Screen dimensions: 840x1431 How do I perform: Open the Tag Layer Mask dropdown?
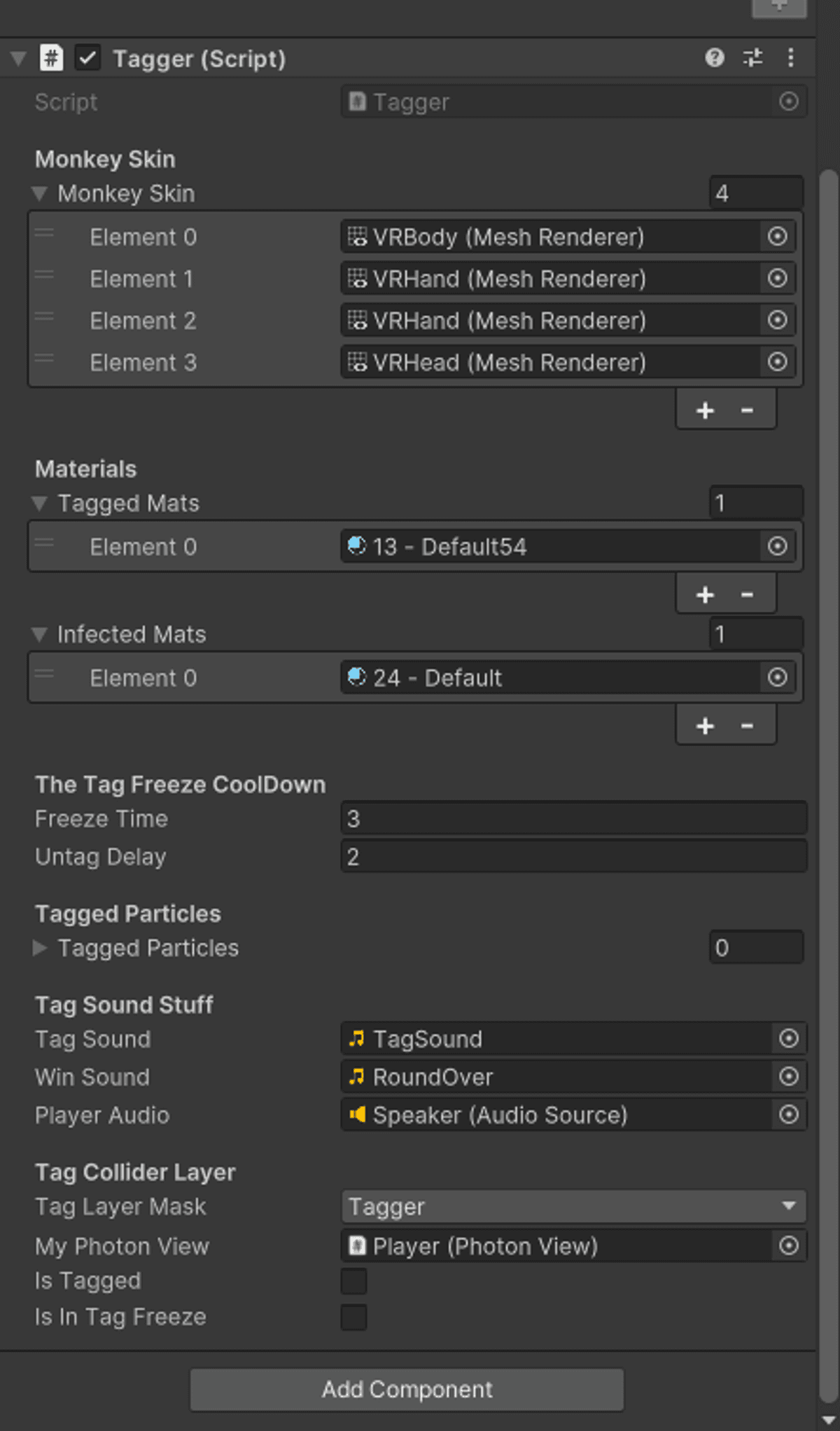pos(573,1206)
